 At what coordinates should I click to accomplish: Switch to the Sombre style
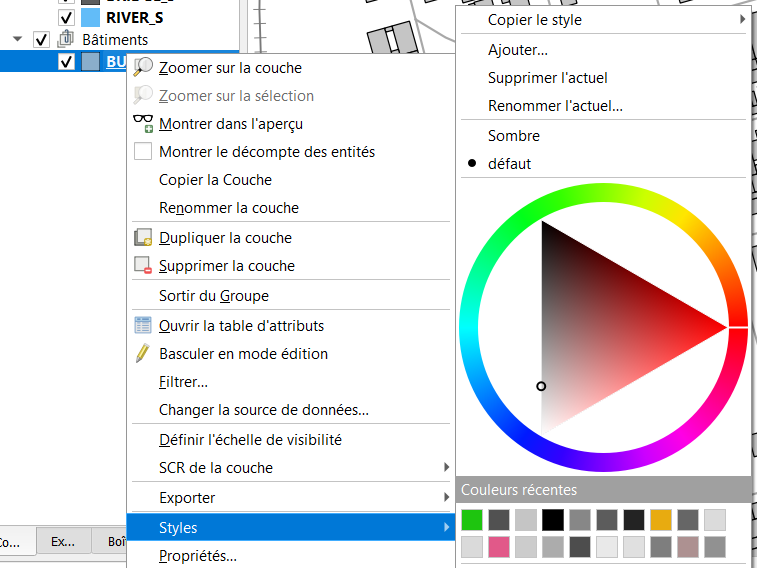point(603,135)
